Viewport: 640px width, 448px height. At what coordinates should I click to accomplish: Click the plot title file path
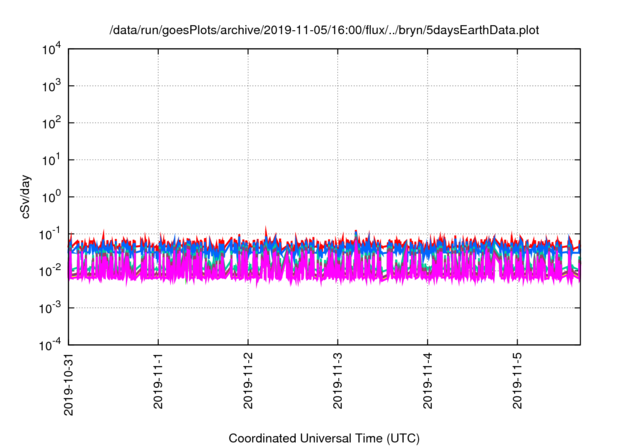point(324,30)
